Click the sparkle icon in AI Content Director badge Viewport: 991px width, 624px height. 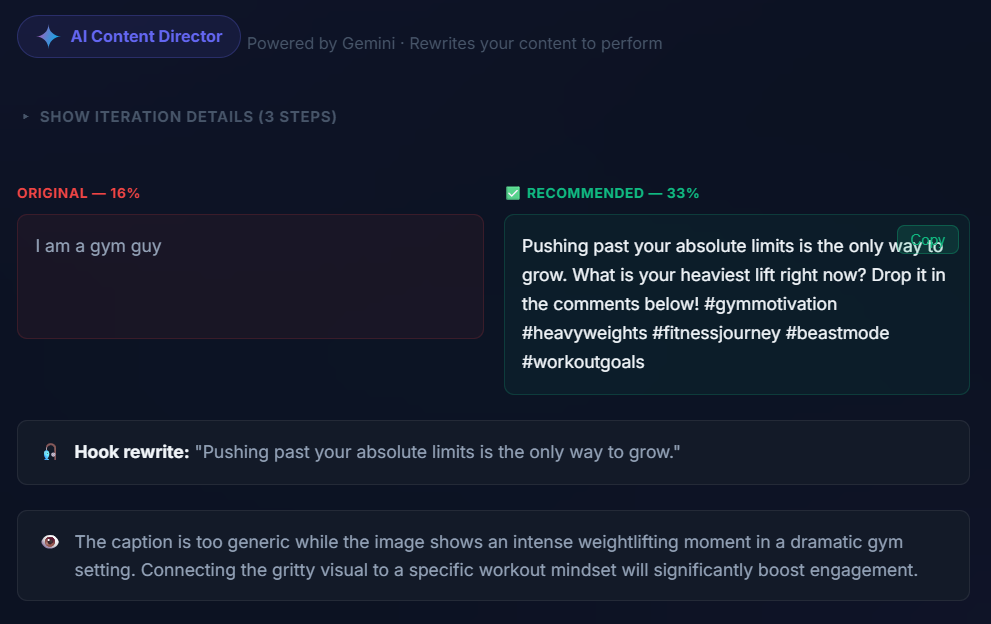tap(48, 37)
